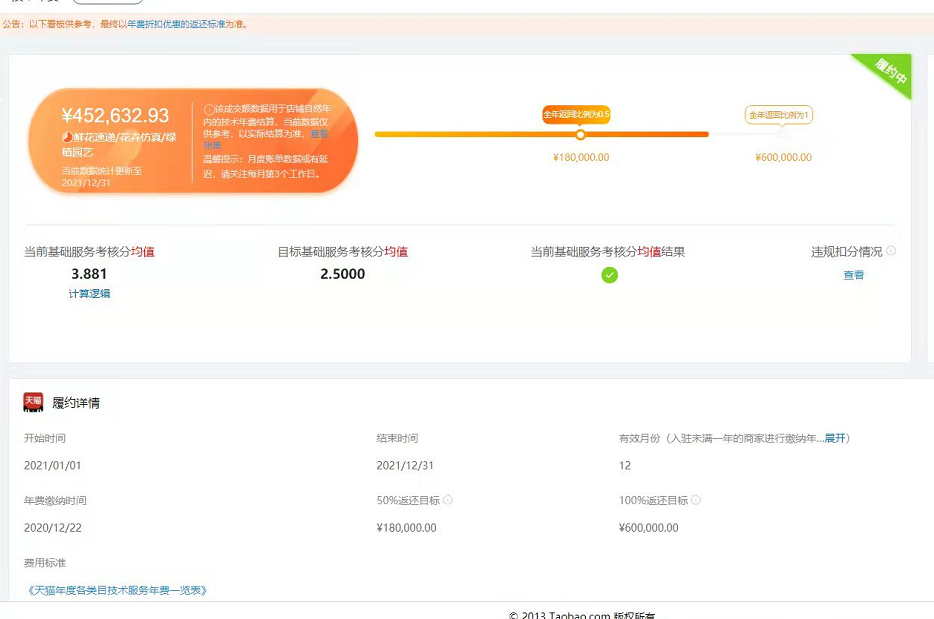The image size is (934, 619).
Task: Click the 公告 notice banner text
Action: point(124,24)
